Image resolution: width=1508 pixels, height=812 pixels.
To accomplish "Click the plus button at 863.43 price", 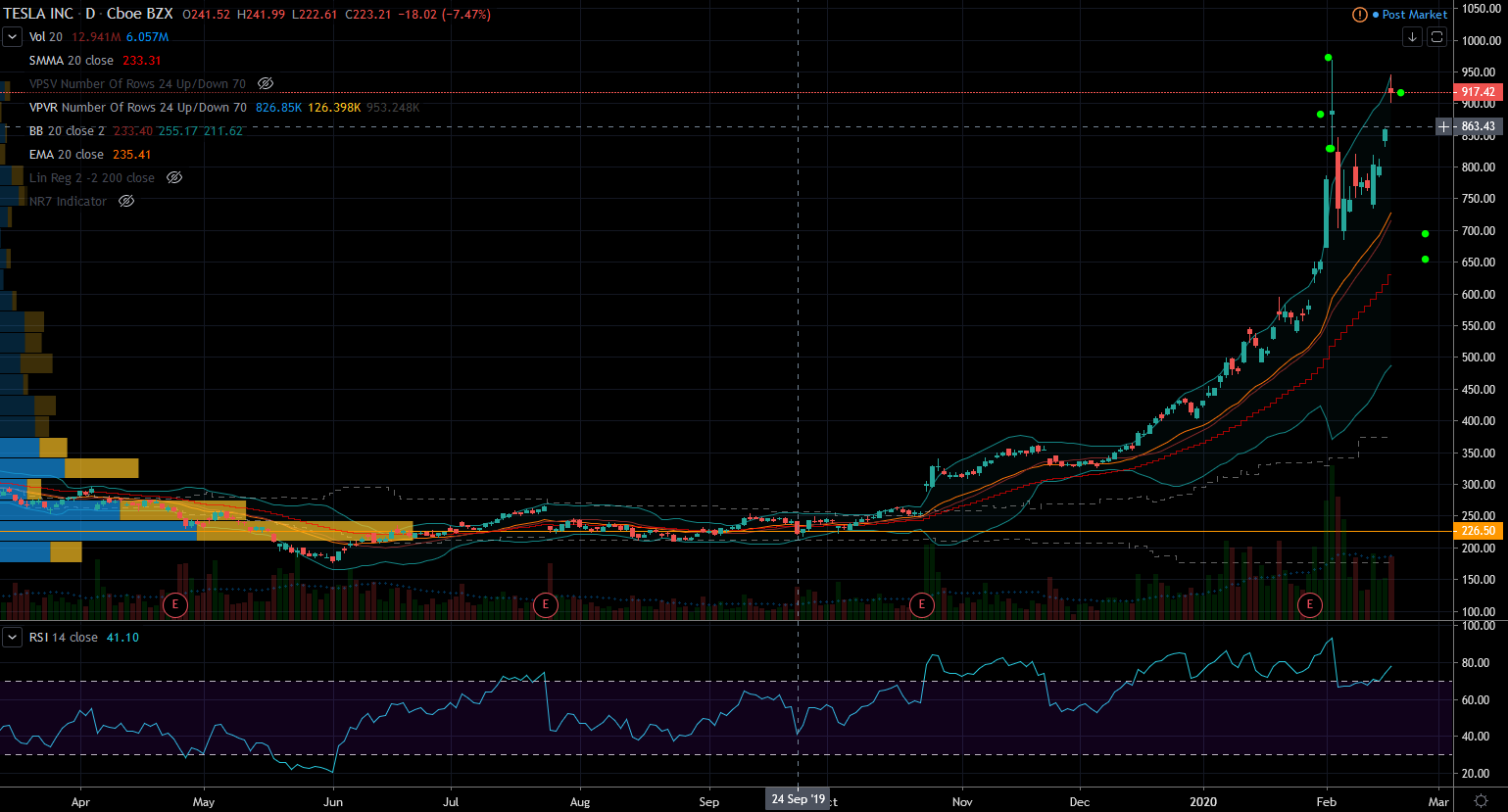I will (1443, 126).
